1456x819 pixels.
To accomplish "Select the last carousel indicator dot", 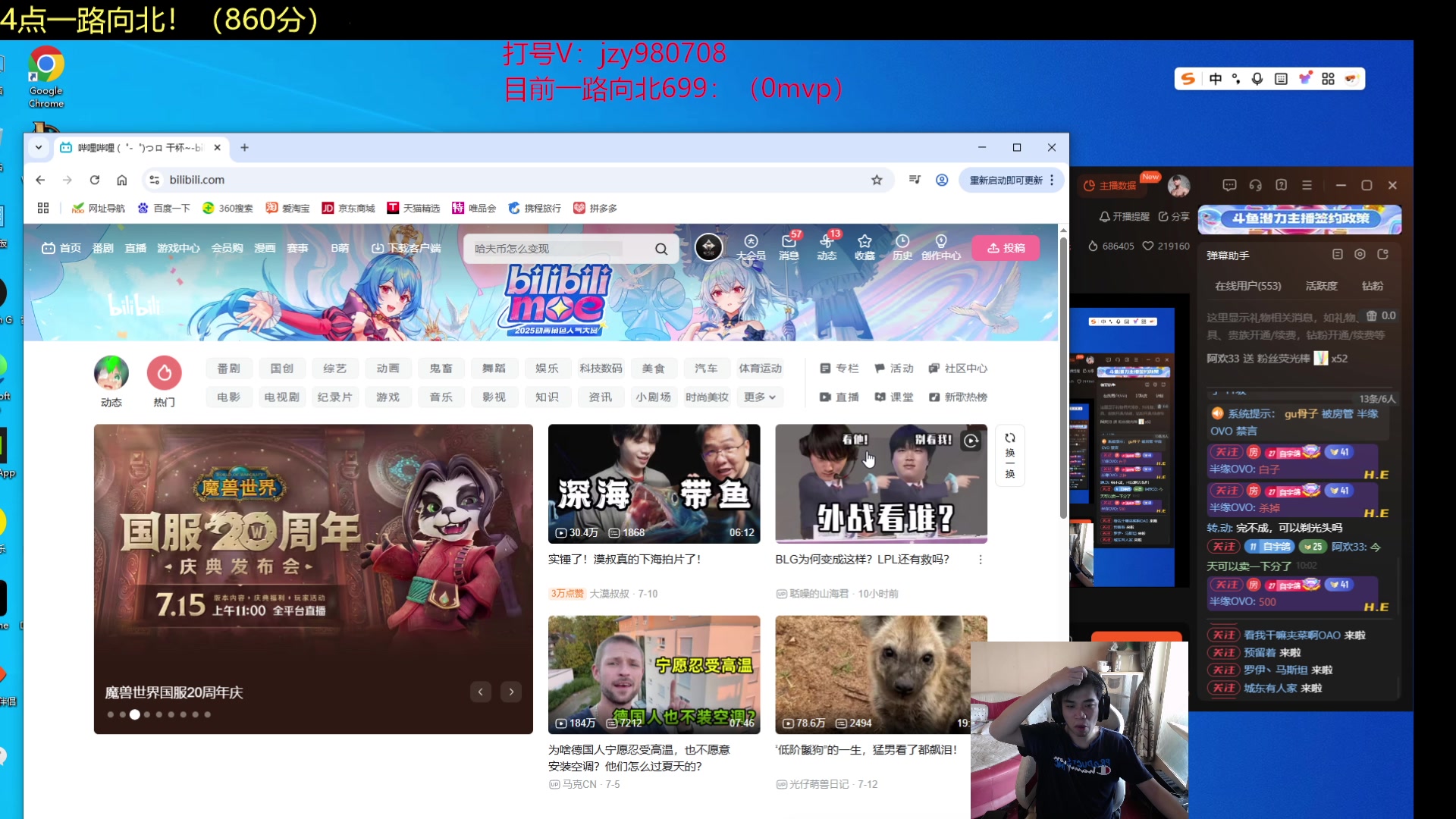I will [207, 714].
